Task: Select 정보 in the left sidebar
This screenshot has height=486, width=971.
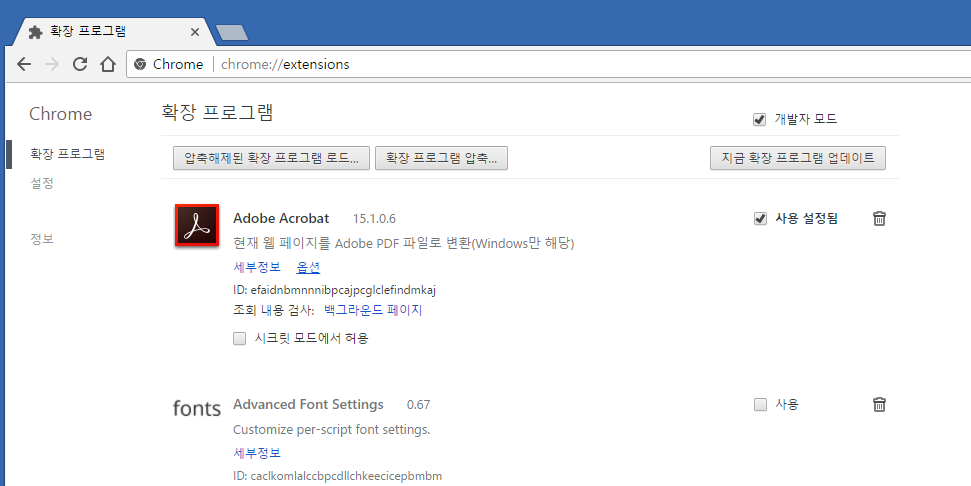Action: (x=42, y=239)
